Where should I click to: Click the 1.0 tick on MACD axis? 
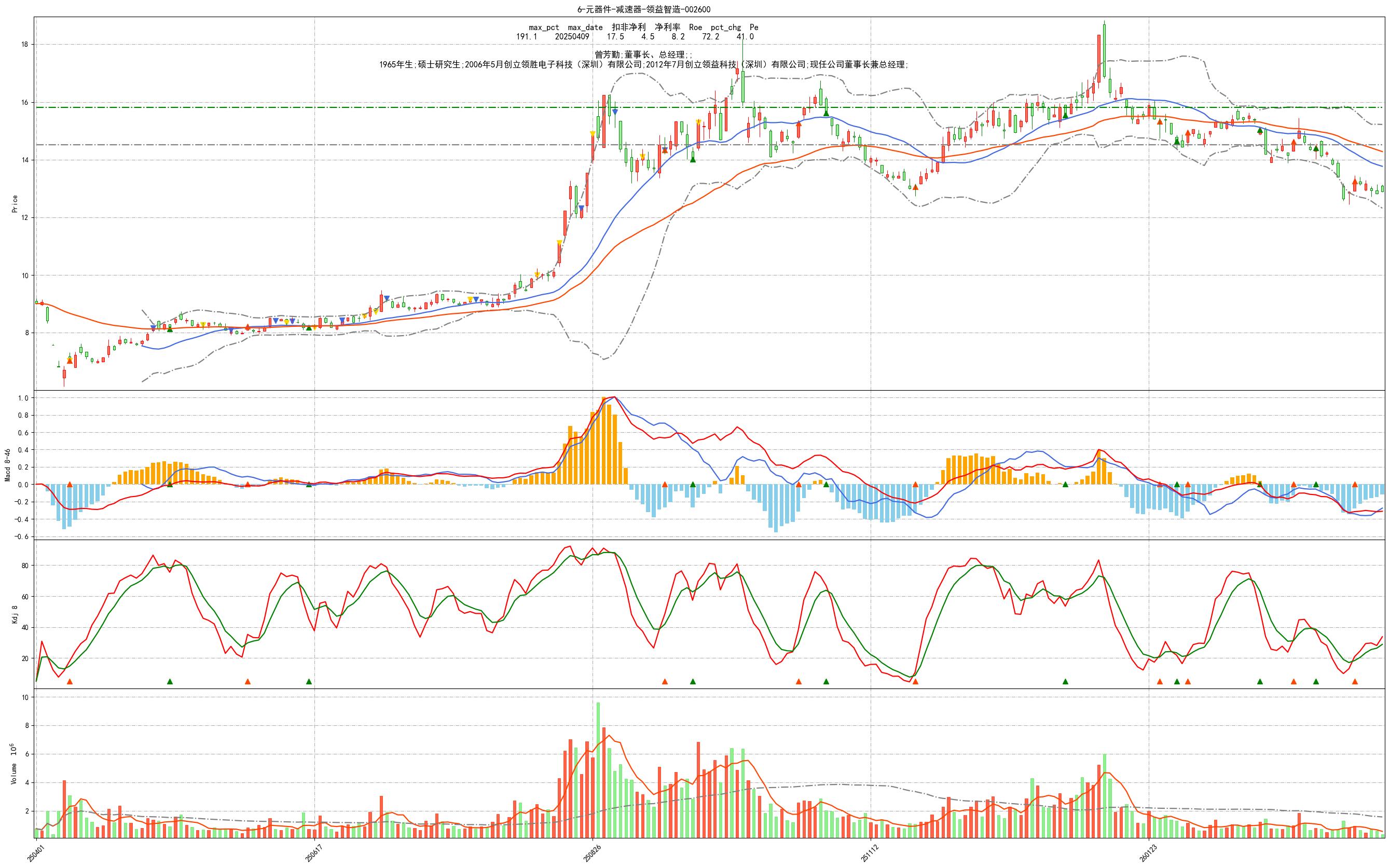point(23,398)
